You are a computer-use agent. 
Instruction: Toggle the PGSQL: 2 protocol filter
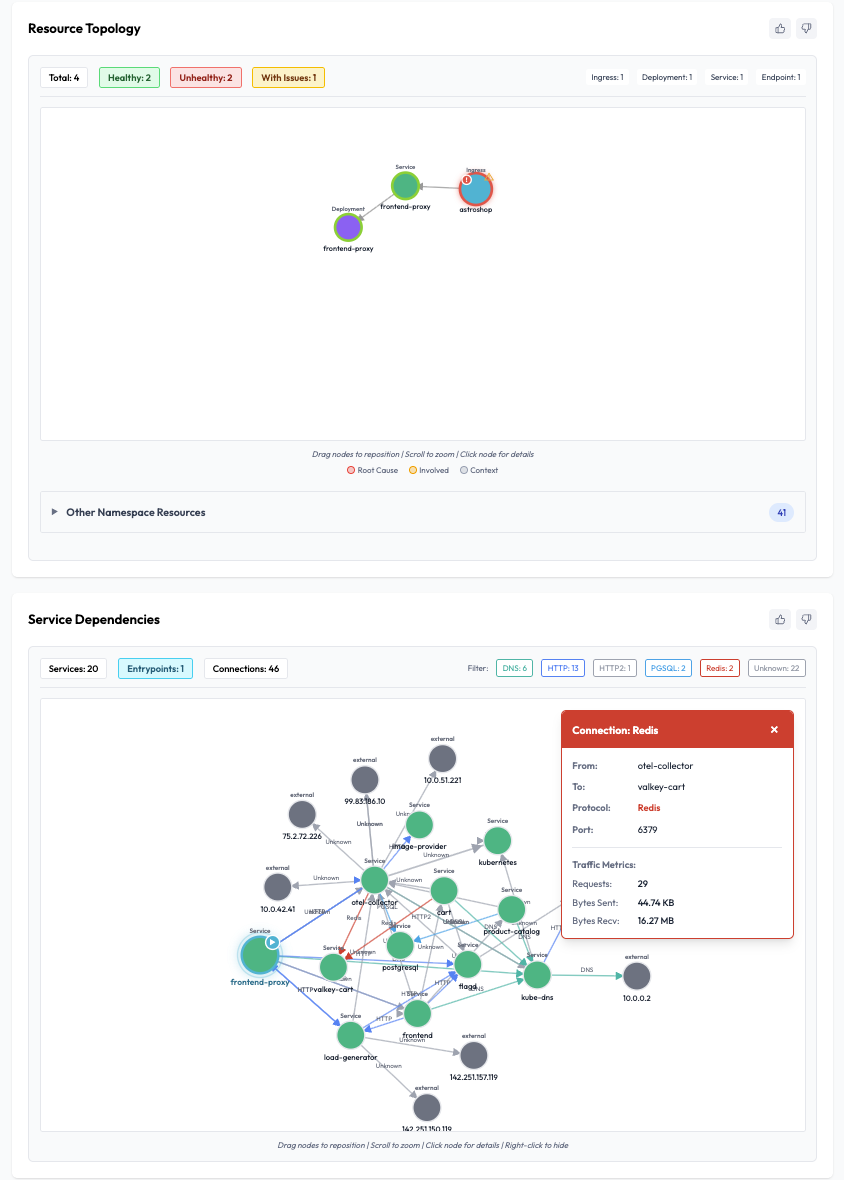[x=667, y=668]
